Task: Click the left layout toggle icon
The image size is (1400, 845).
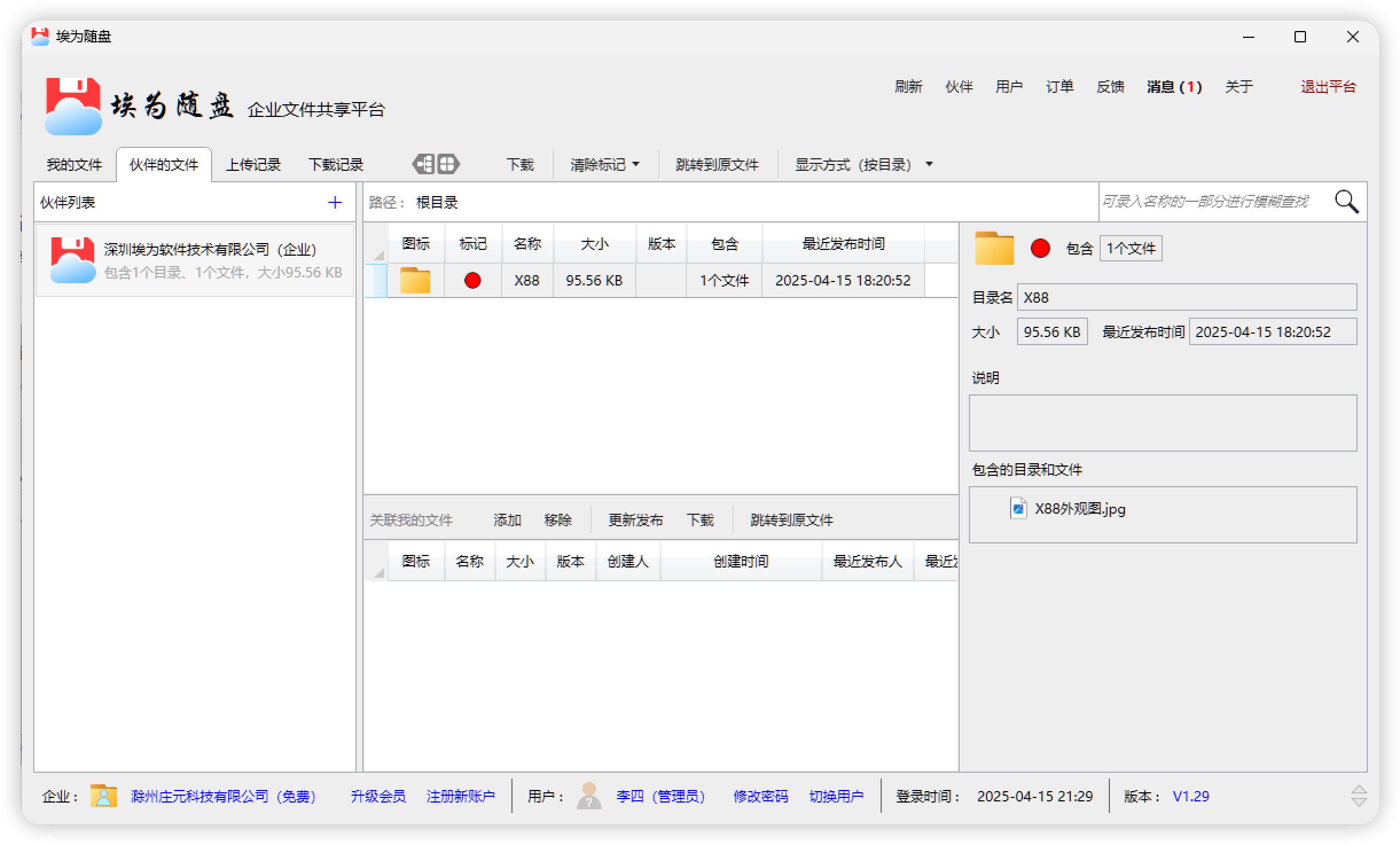Action: pyautogui.click(x=424, y=165)
